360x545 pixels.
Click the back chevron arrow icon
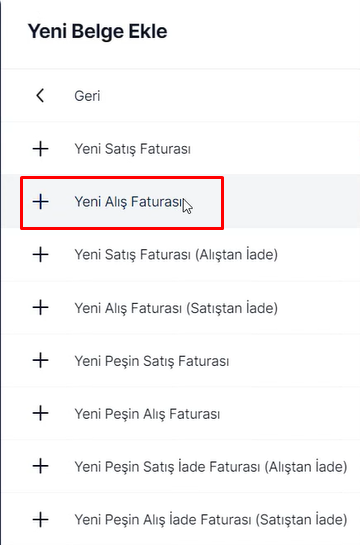tap(40, 95)
